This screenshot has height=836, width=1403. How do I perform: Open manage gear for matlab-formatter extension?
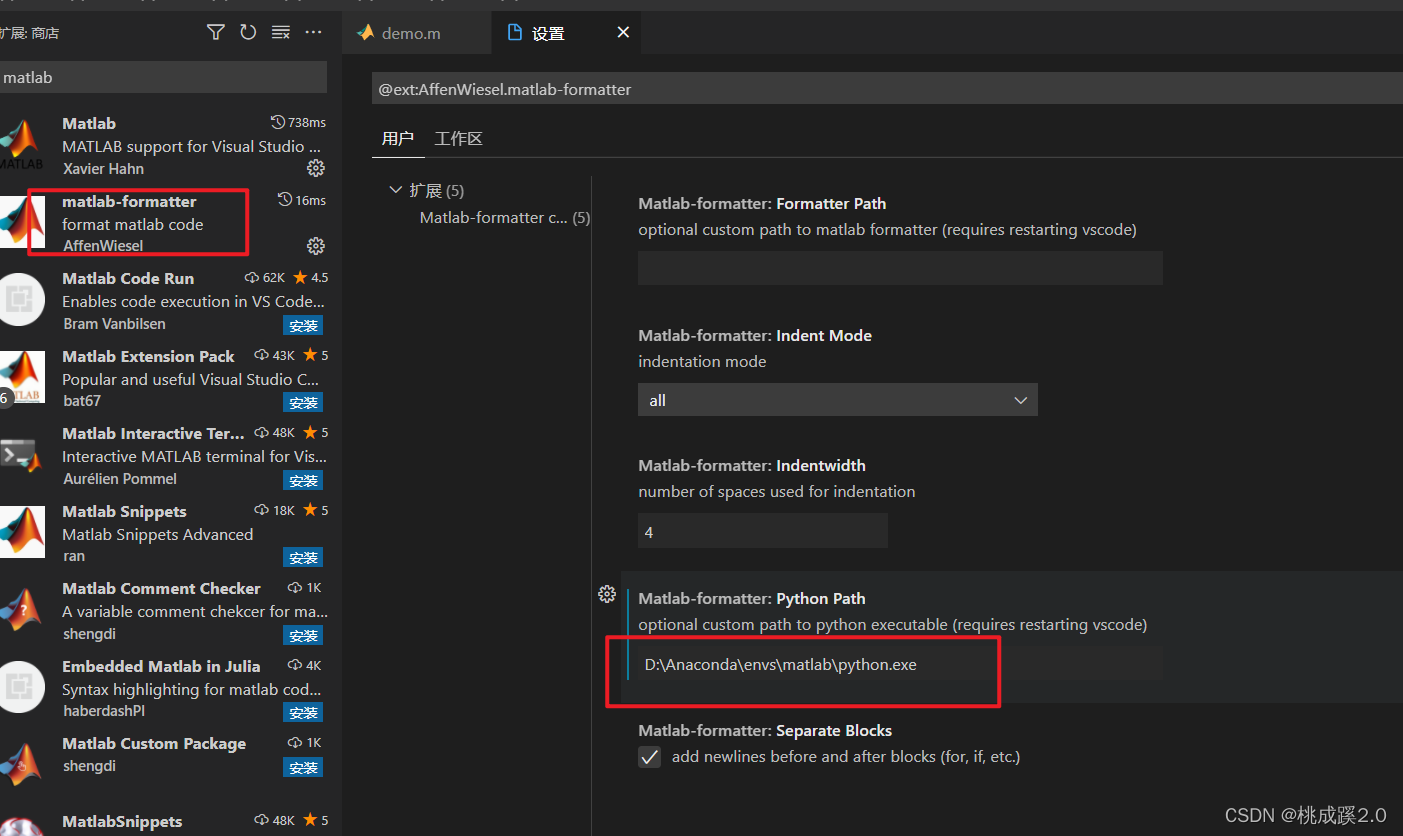click(315, 245)
